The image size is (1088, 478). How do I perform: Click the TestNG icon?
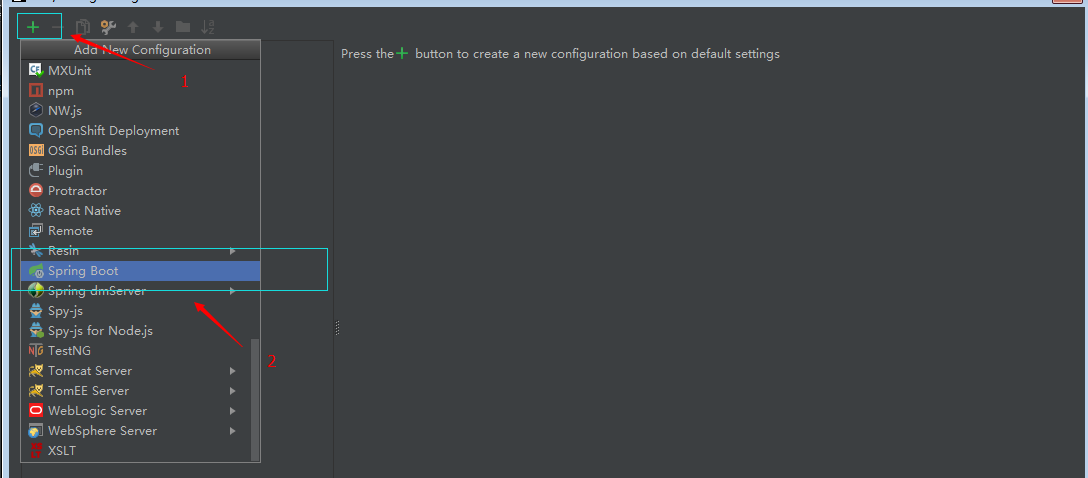tap(36, 351)
